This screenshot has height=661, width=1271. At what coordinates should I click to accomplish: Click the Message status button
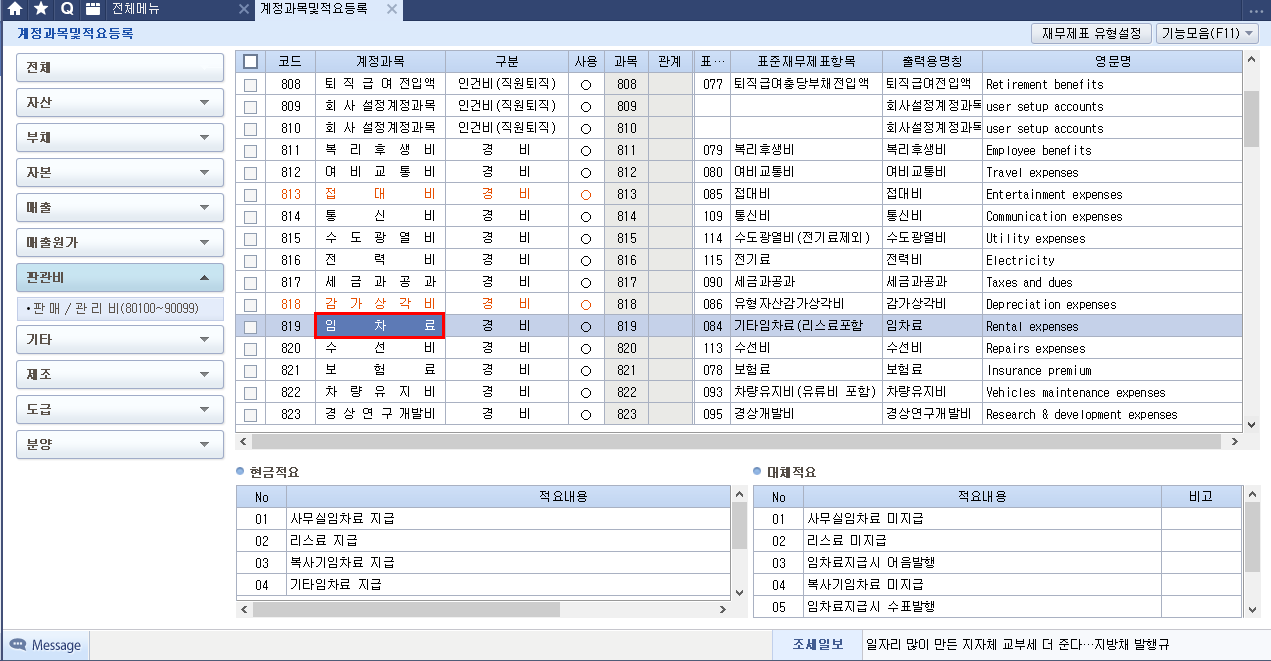click(x=46, y=645)
